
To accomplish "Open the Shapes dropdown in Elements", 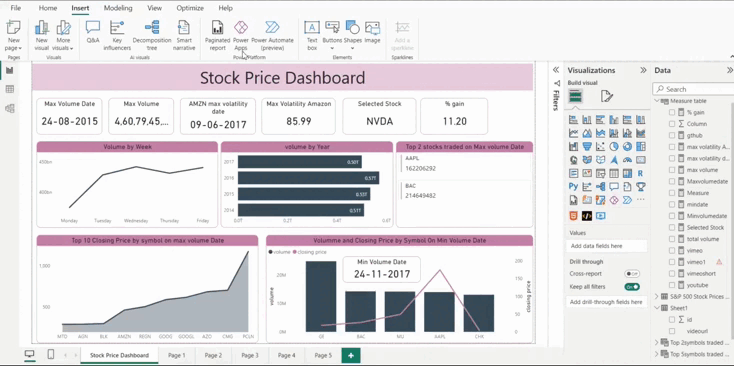I will 352,48.
